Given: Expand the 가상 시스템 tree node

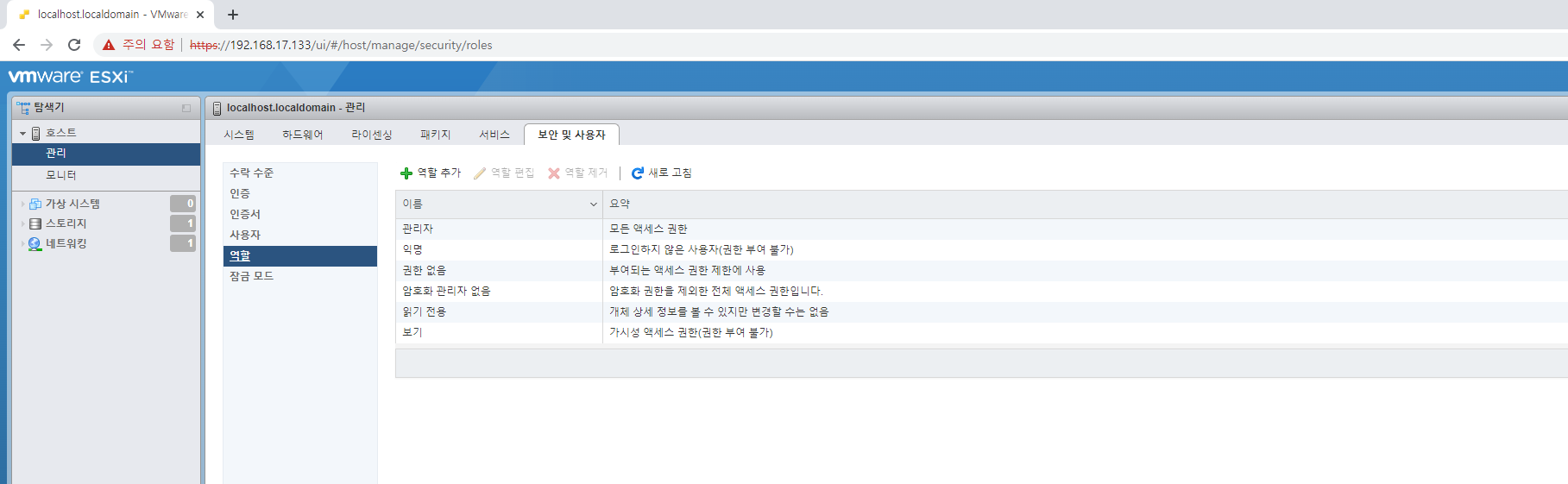Looking at the screenshot, I should point(22,204).
